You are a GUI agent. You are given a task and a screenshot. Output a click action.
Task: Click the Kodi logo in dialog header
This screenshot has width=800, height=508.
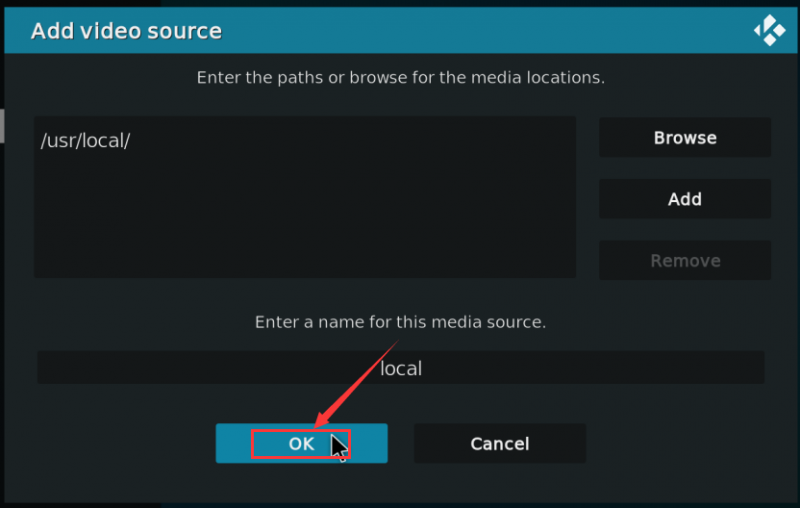pos(770,31)
